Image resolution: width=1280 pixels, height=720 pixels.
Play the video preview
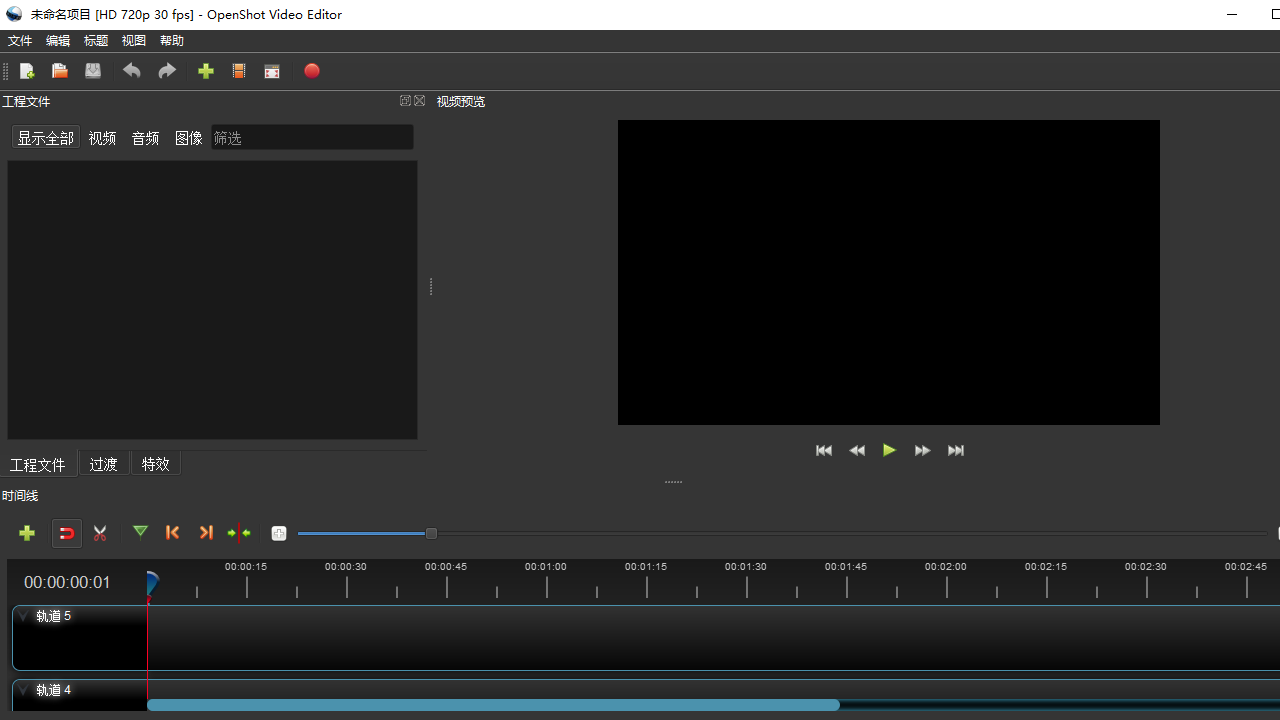889,450
